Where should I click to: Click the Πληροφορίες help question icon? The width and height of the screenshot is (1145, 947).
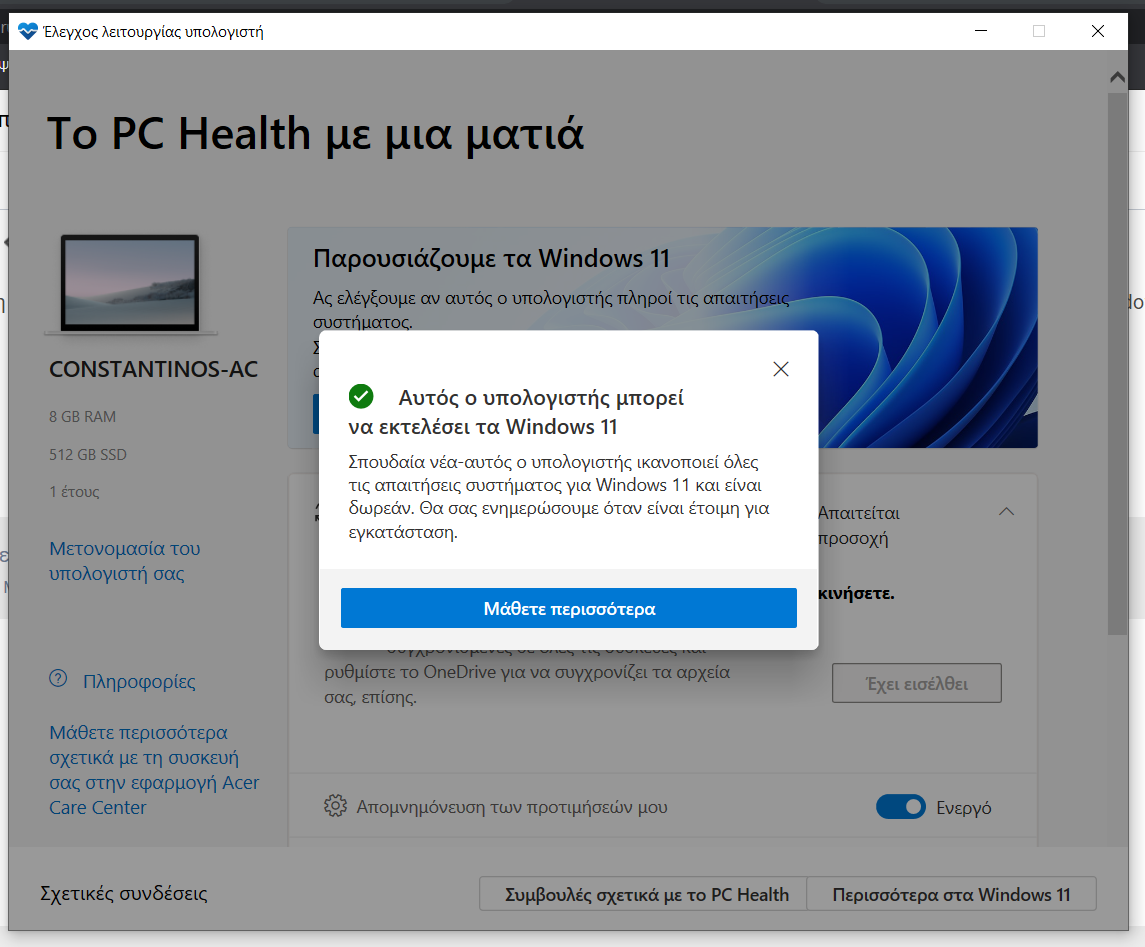(x=58, y=679)
